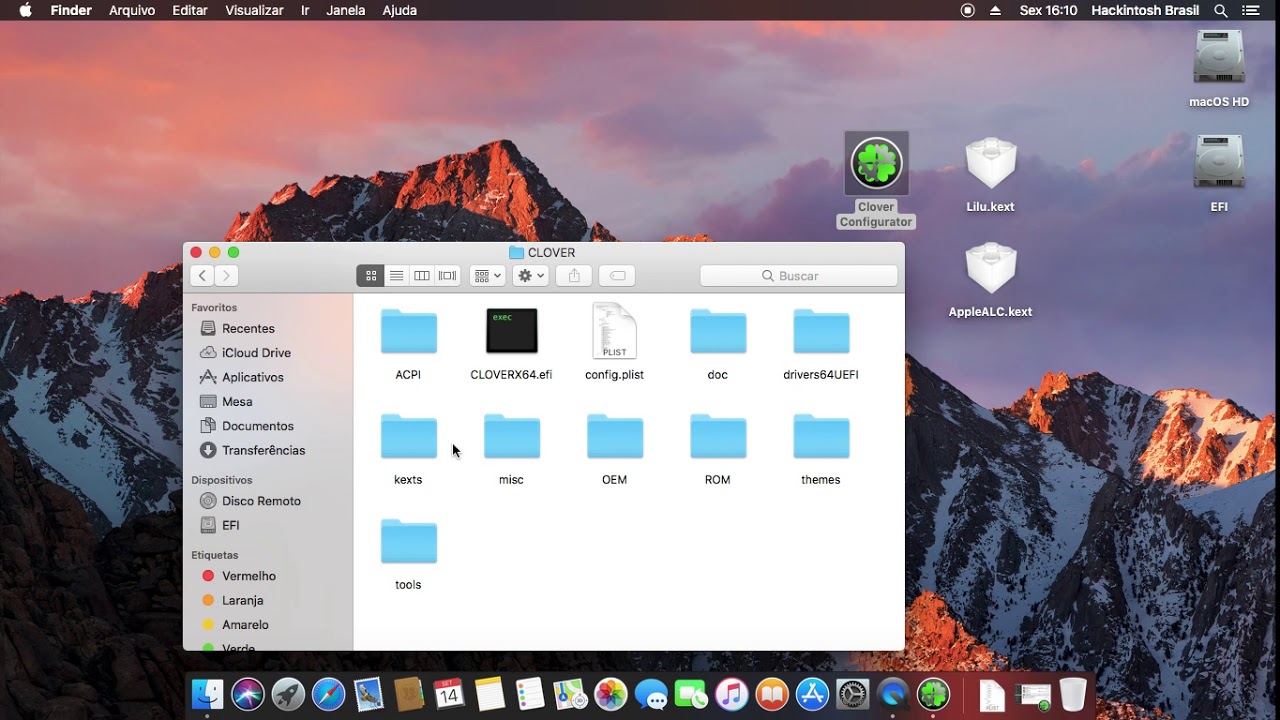Launch Siri from the Dock
Screen dimensions: 1280x720
pos(248,694)
